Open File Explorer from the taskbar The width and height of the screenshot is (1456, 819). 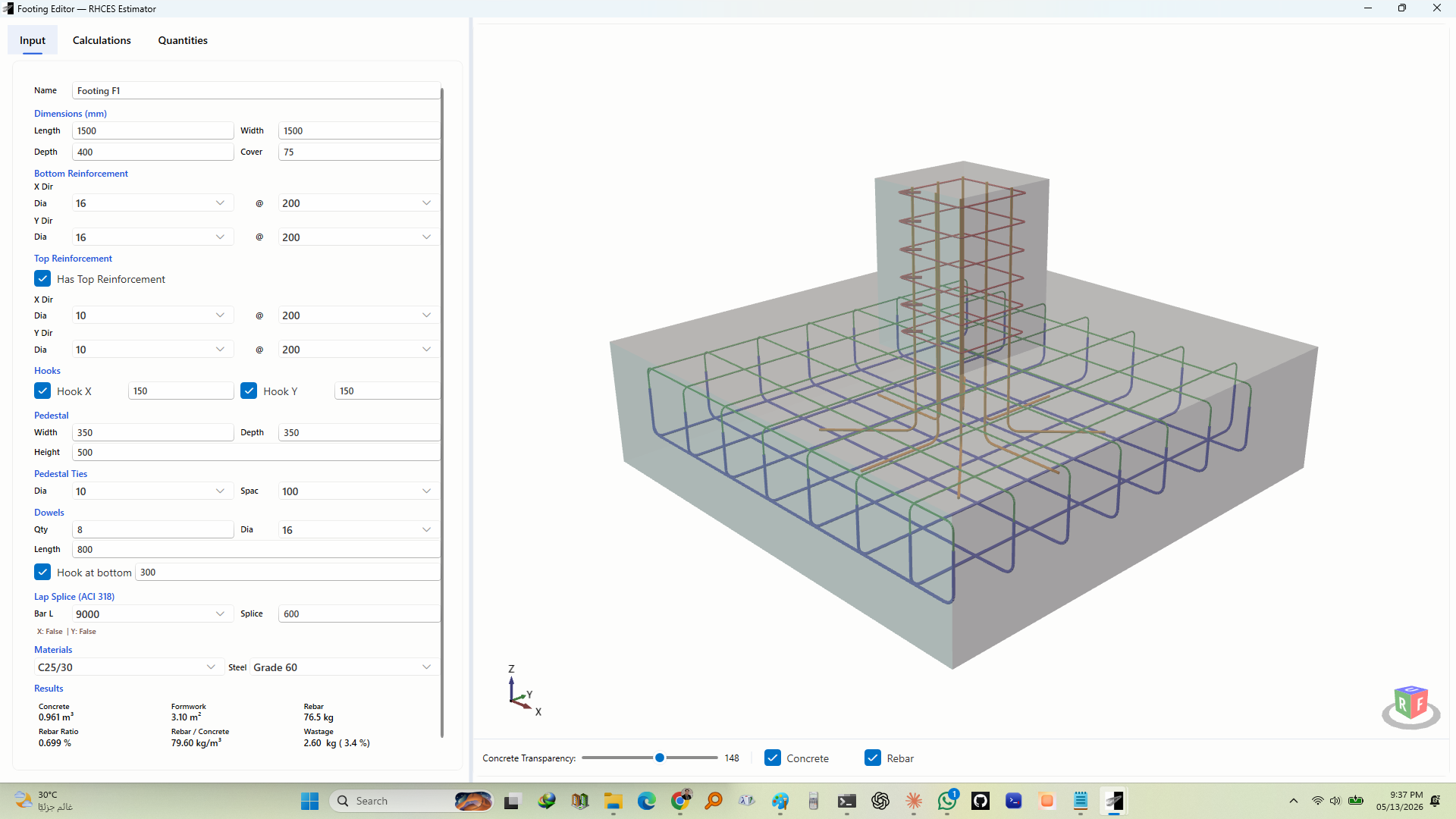[613, 801]
